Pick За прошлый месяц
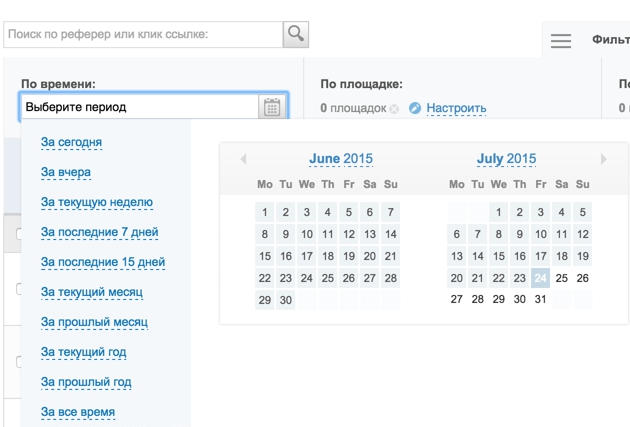The height and width of the screenshot is (427, 630). 94,322
